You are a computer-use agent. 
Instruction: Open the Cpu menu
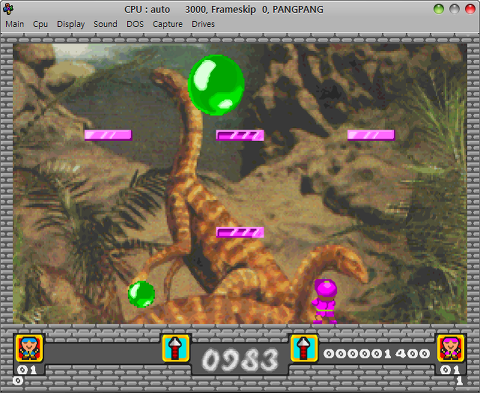(40, 24)
